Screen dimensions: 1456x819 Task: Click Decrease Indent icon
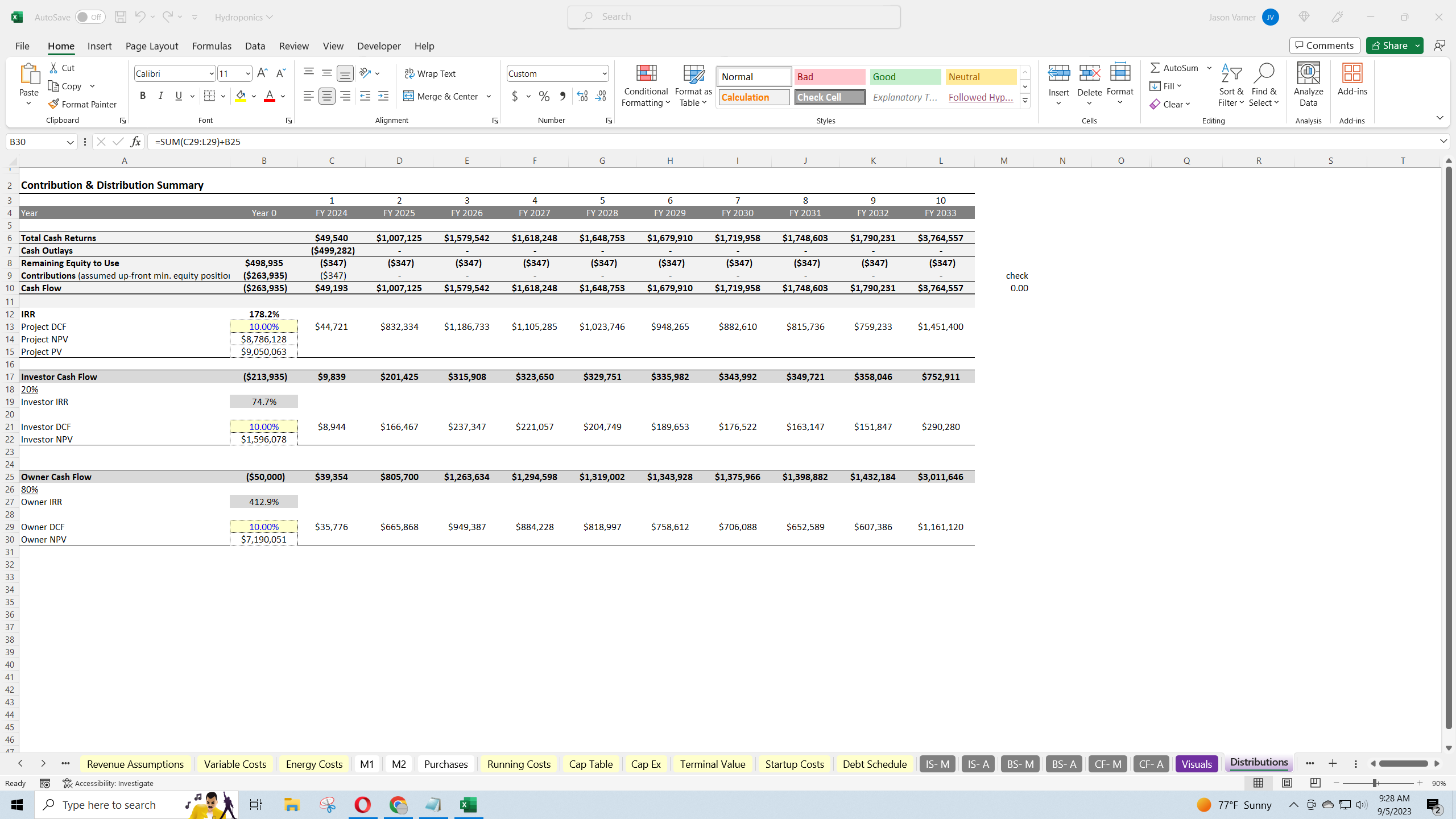click(365, 96)
